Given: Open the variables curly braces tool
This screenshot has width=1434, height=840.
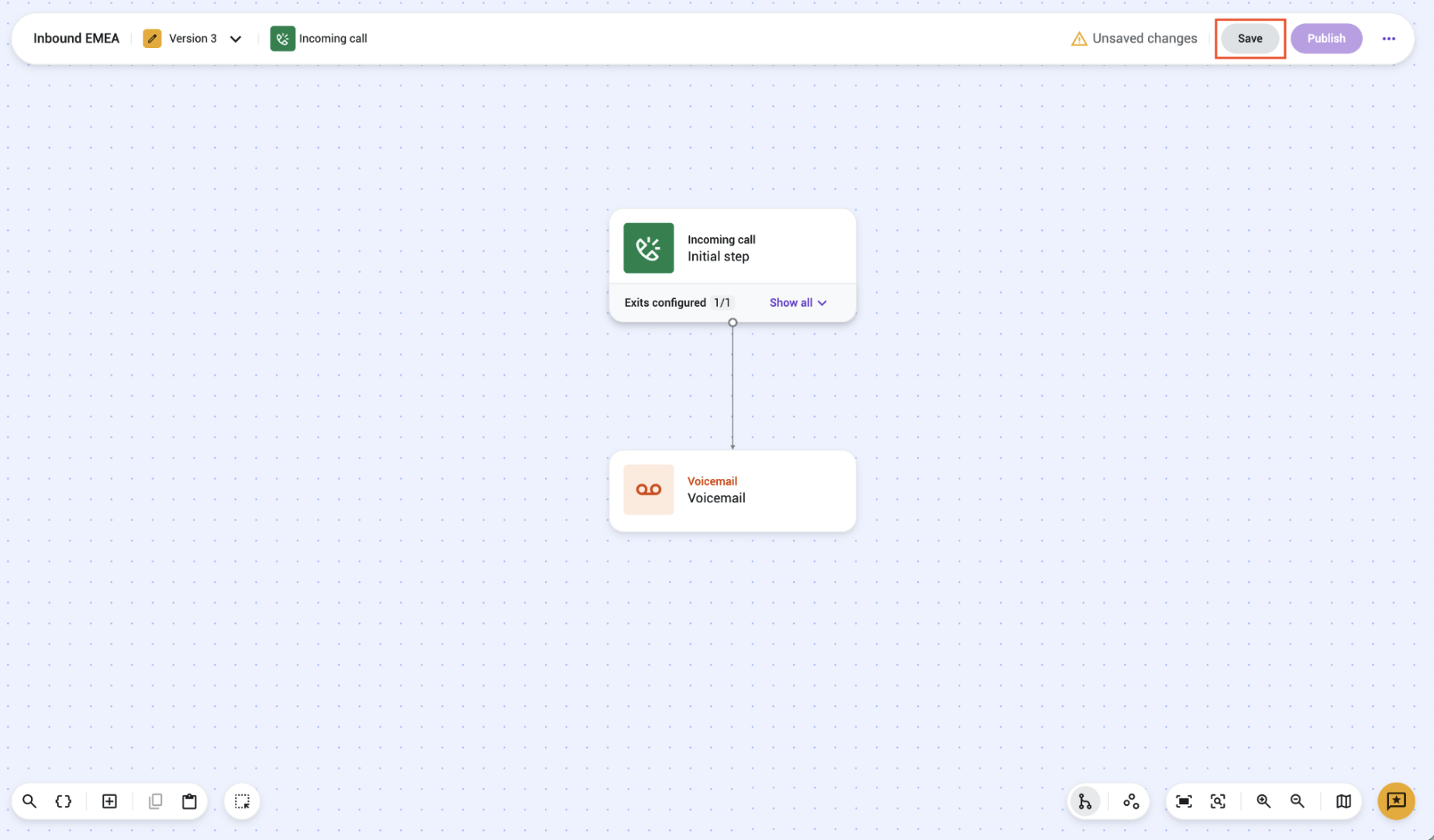Looking at the screenshot, I should tap(64, 801).
